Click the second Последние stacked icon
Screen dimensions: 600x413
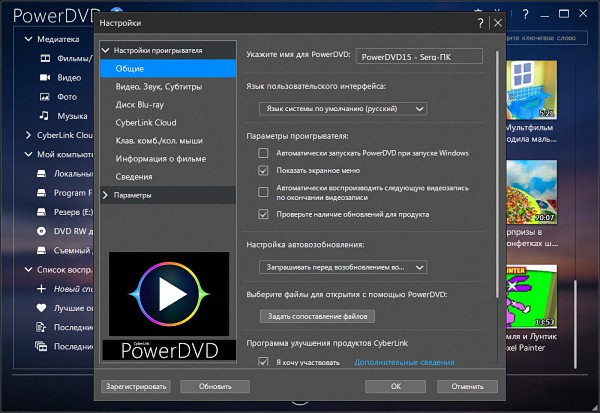tap(41, 346)
